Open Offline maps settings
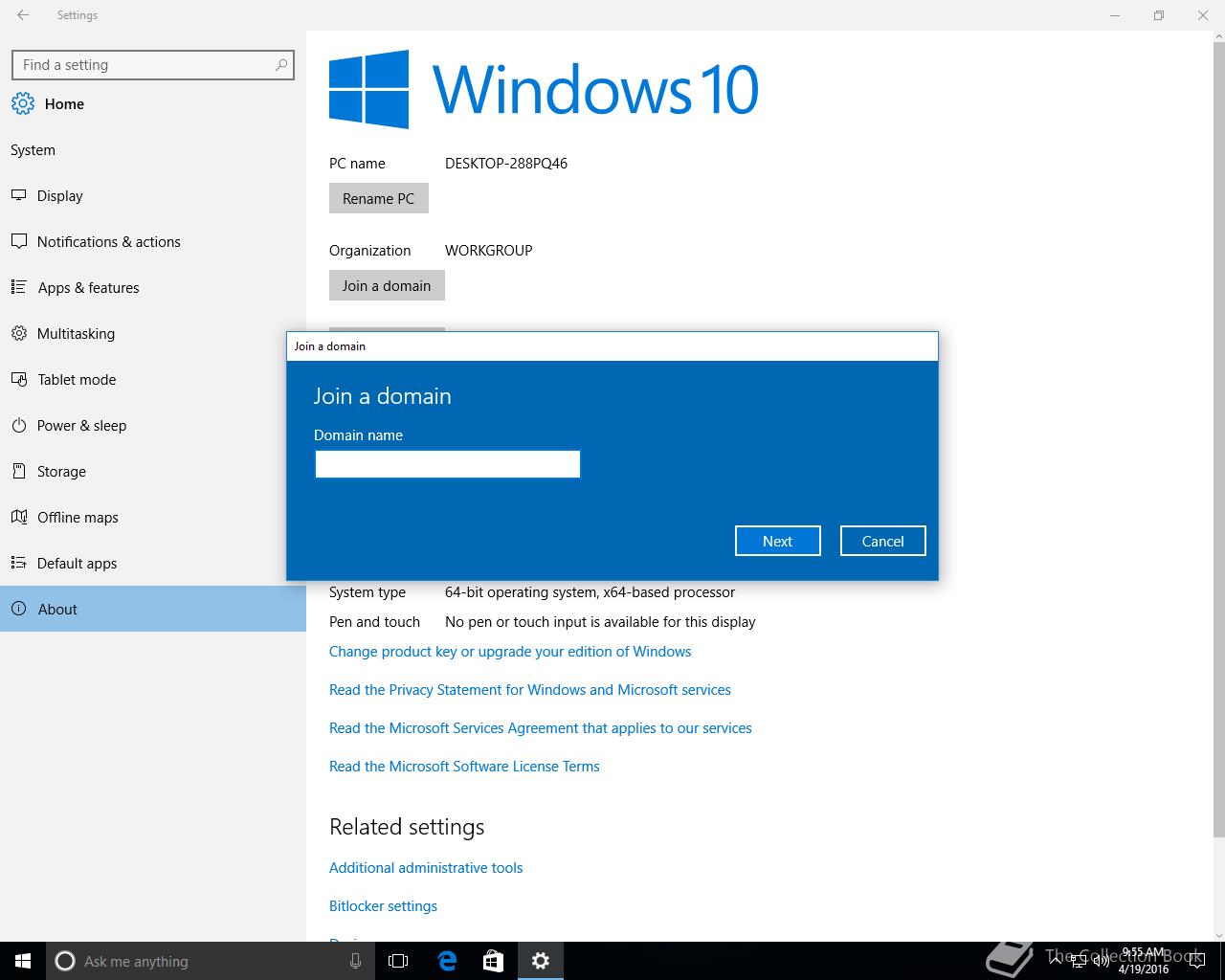Image resolution: width=1225 pixels, height=980 pixels. [x=153, y=517]
